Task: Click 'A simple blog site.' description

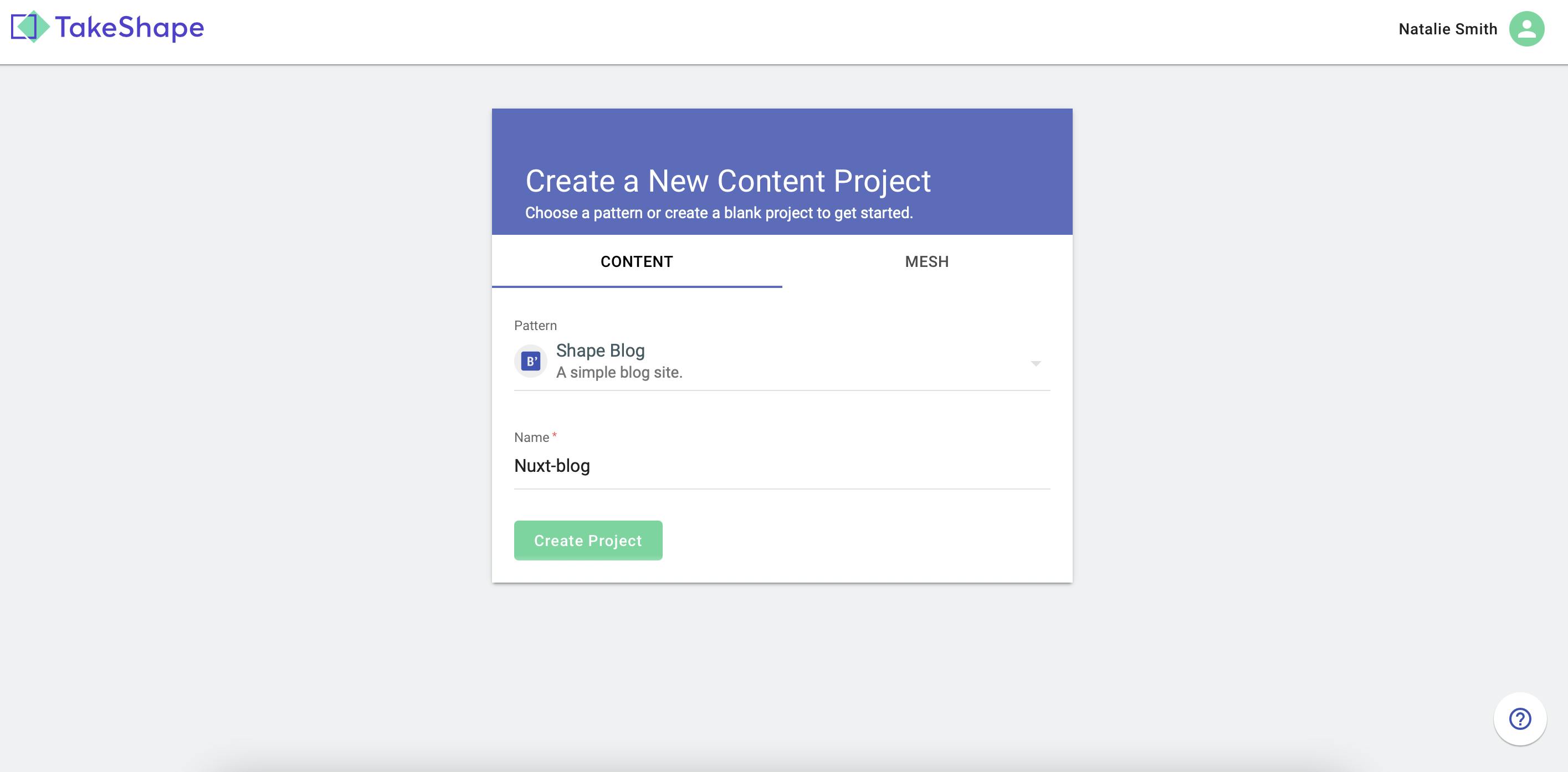Action: (x=619, y=372)
